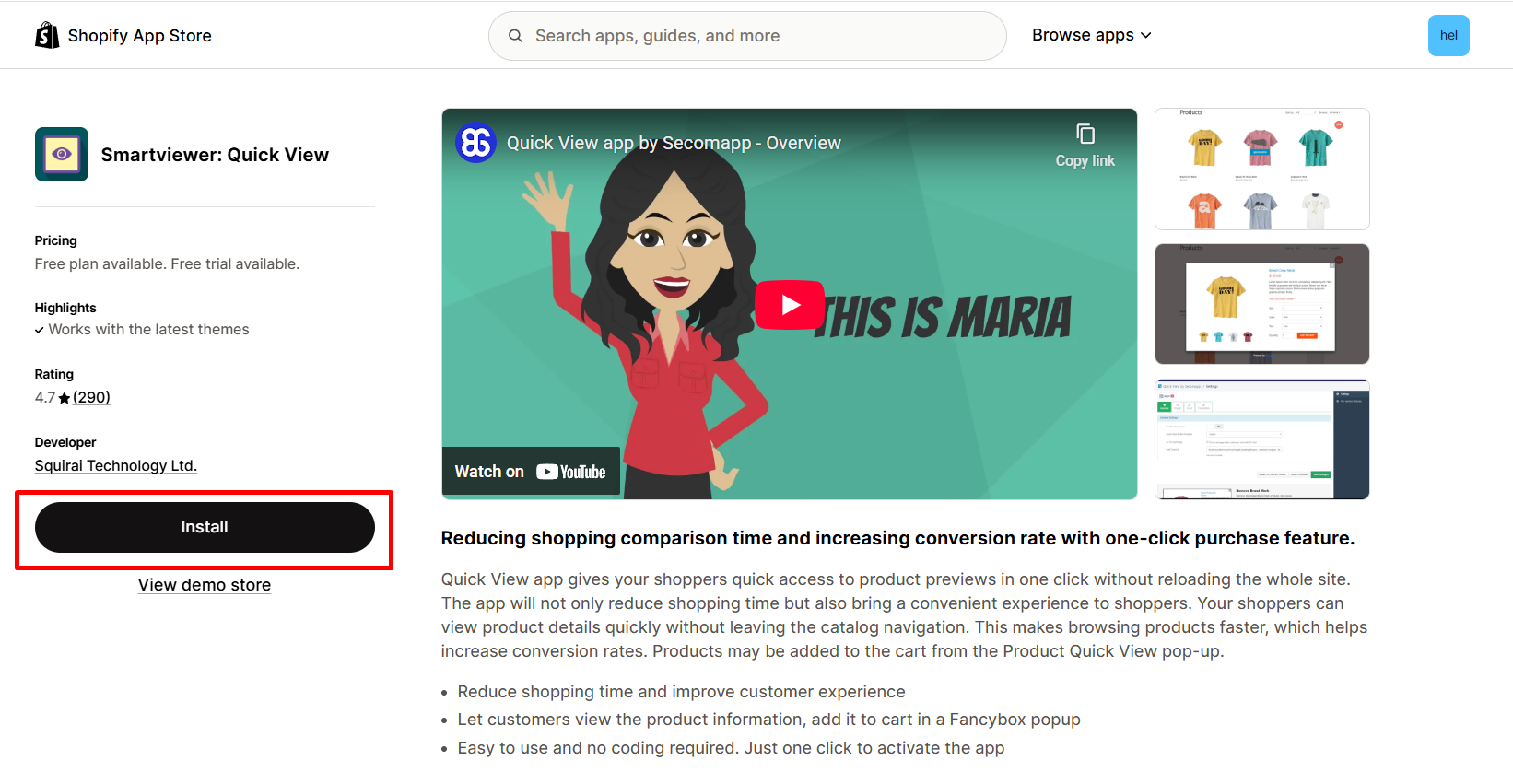The width and height of the screenshot is (1513, 784).
Task: Open the video title 'Quick View app by Secomapp - Overview'
Action: pyautogui.click(x=674, y=143)
